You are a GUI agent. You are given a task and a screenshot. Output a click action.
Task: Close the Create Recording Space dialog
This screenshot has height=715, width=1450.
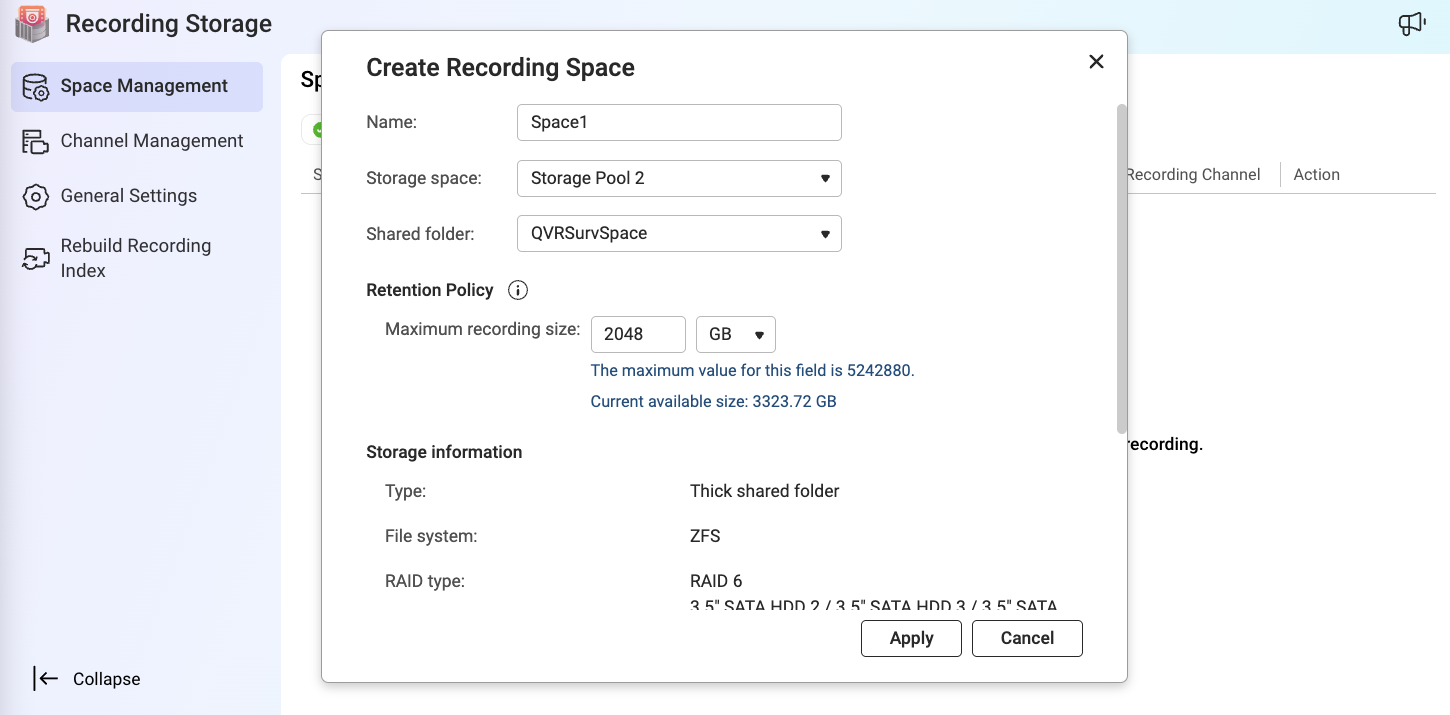click(x=1096, y=62)
